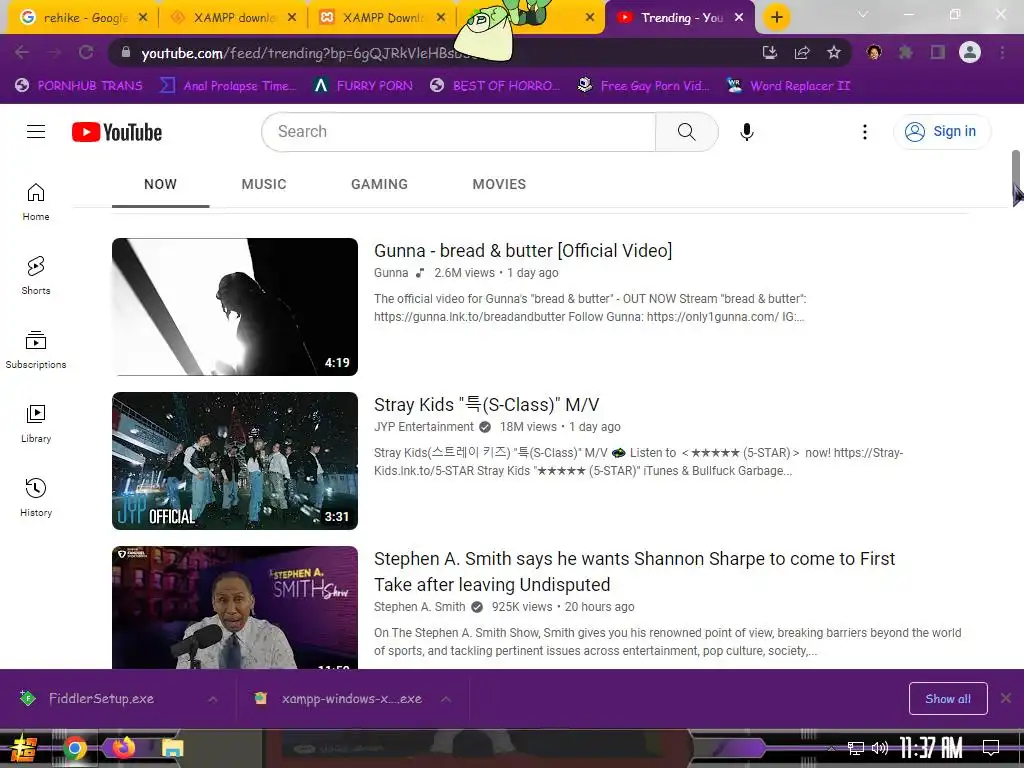
Task: Click the Start button on taskbar
Action: (24, 748)
